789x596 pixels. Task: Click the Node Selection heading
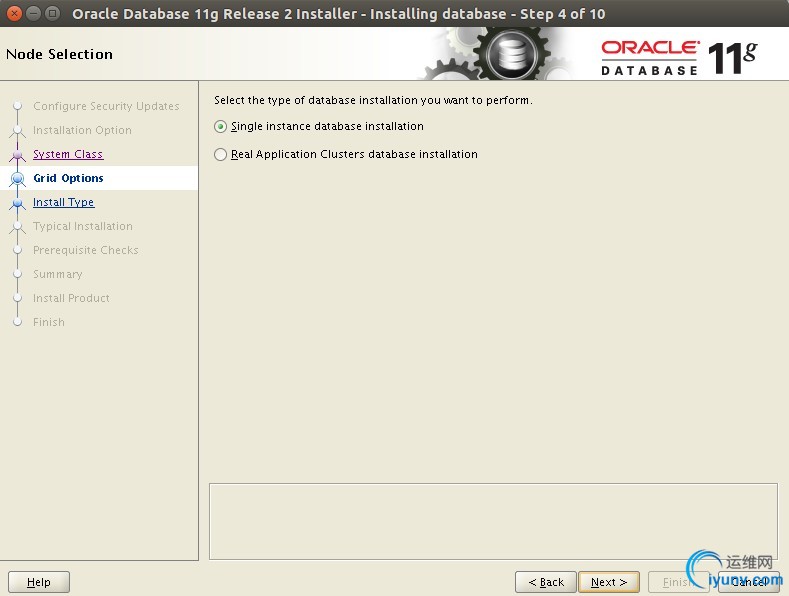[59, 54]
